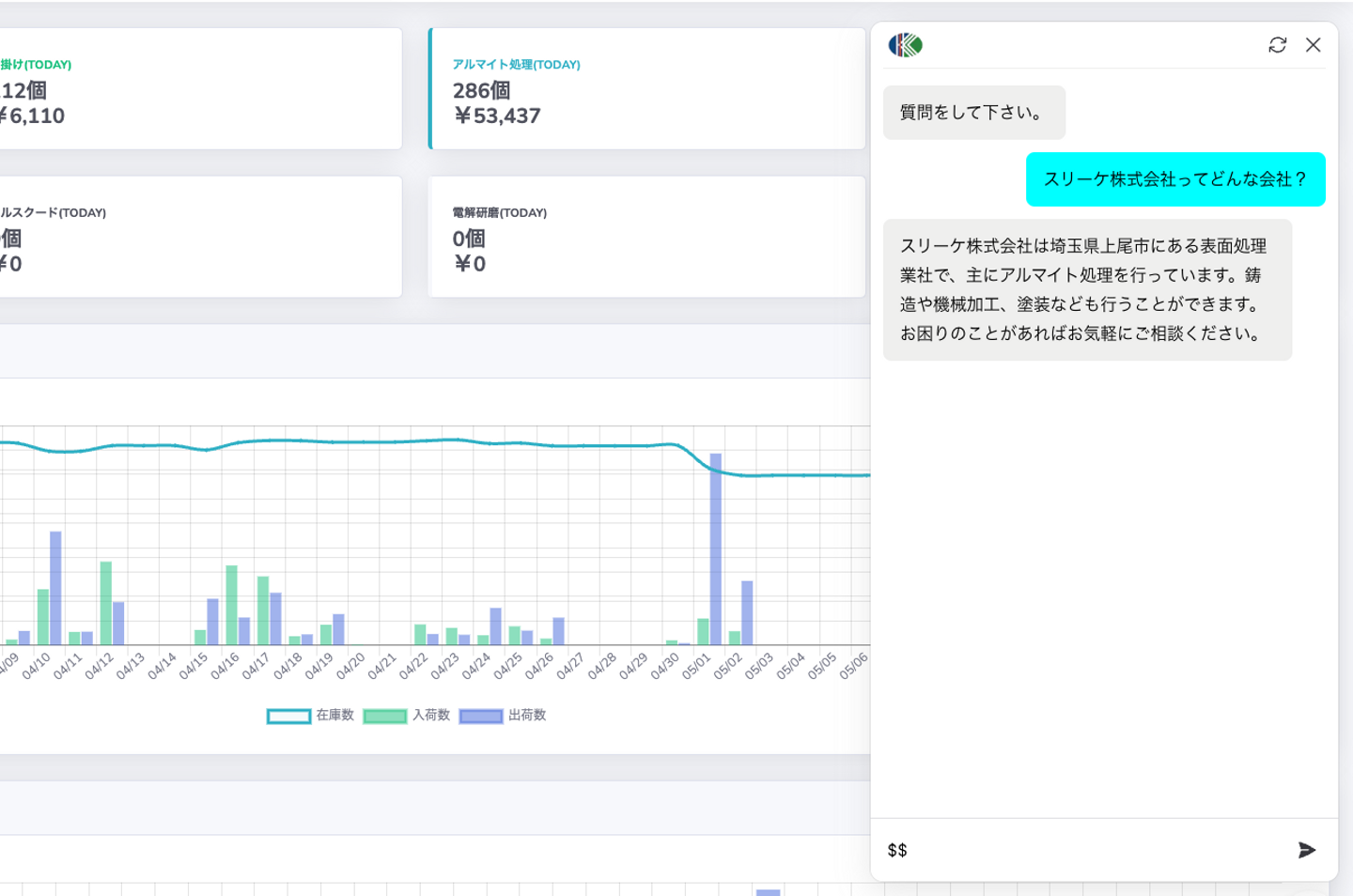Click the send message arrow icon
This screenshot has width=1353, height=896.
click(x=1306, y=850)
